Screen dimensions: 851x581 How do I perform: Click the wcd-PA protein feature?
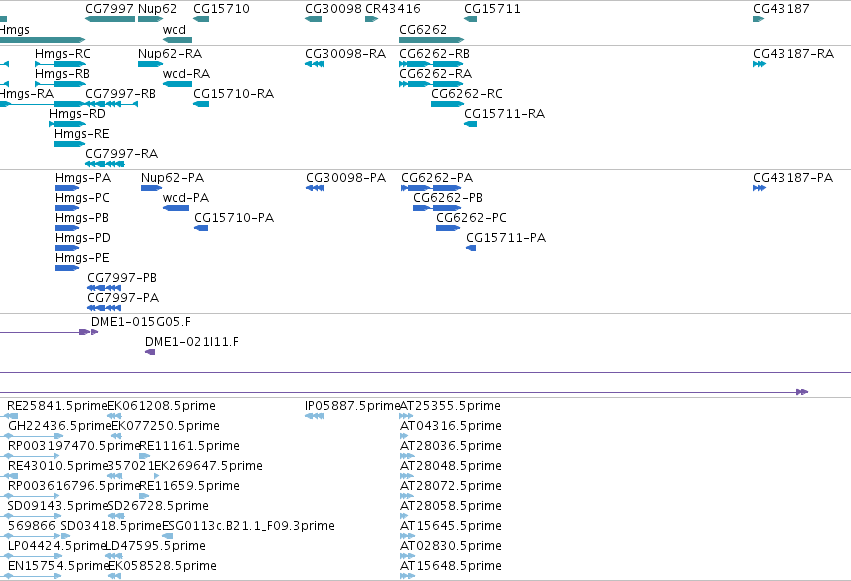176,208
